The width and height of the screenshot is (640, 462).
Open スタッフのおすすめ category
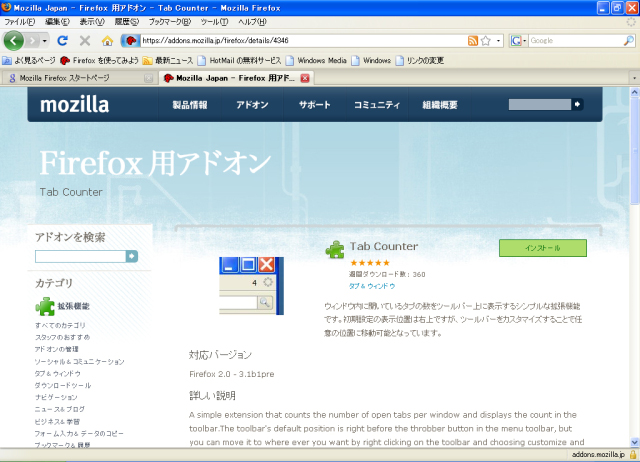62,337
